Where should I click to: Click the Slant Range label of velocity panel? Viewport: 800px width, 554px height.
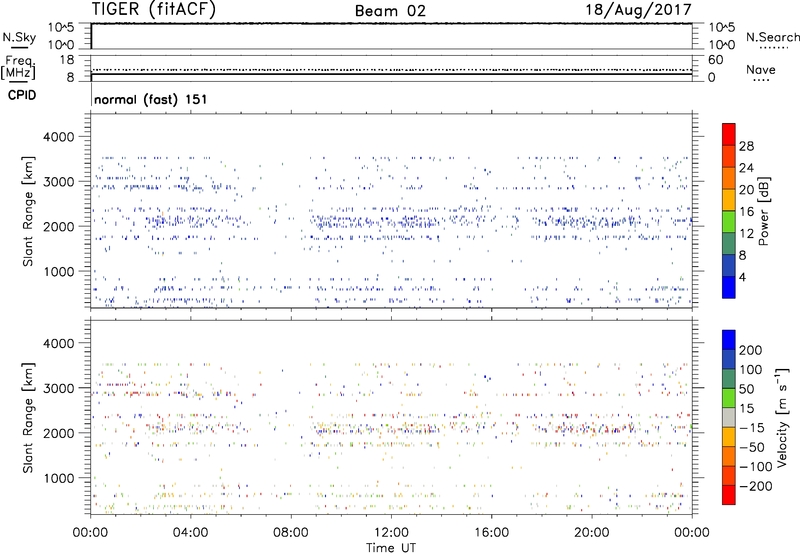click(28, 418)
